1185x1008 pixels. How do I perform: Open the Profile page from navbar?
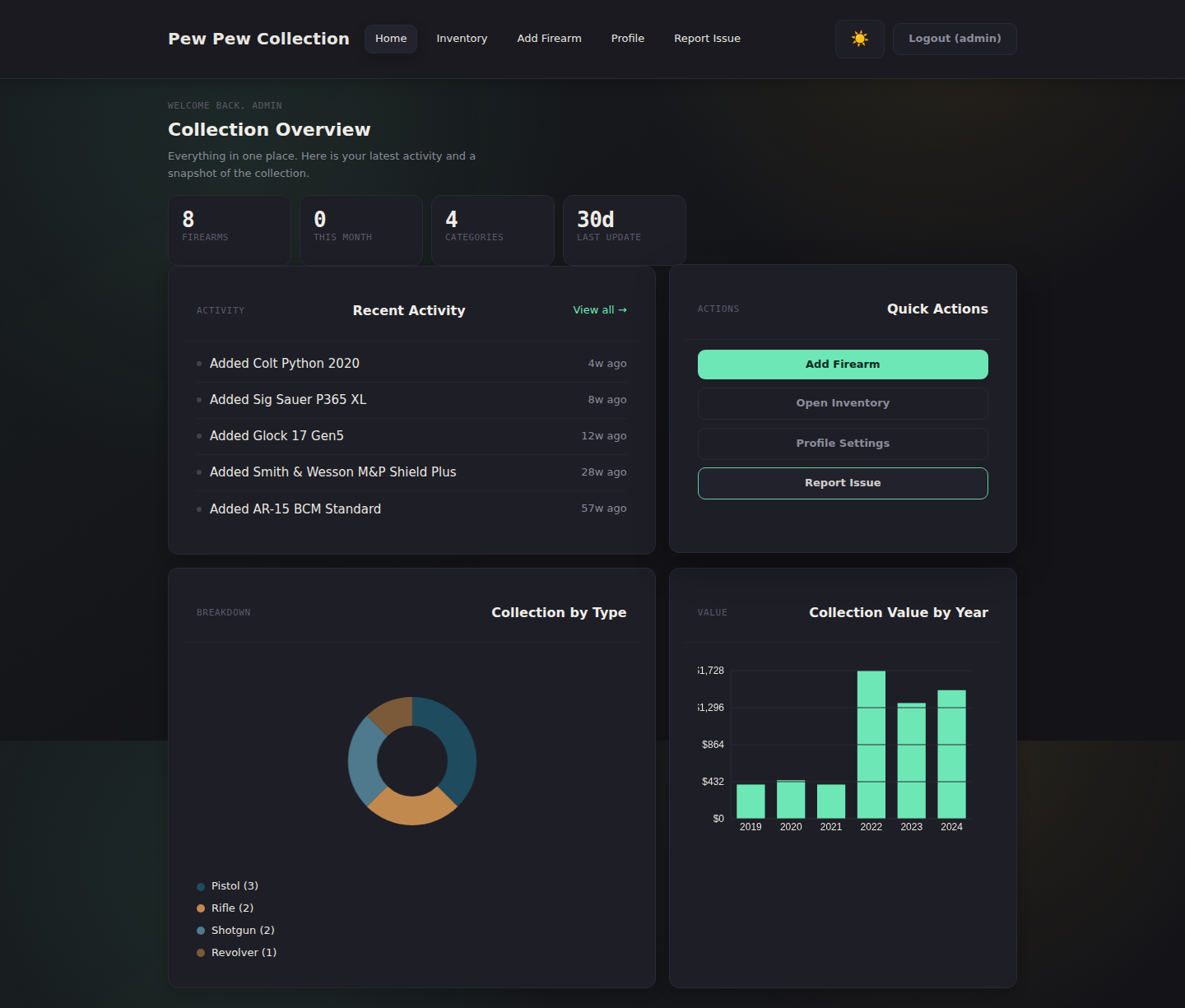pos(627,38)
